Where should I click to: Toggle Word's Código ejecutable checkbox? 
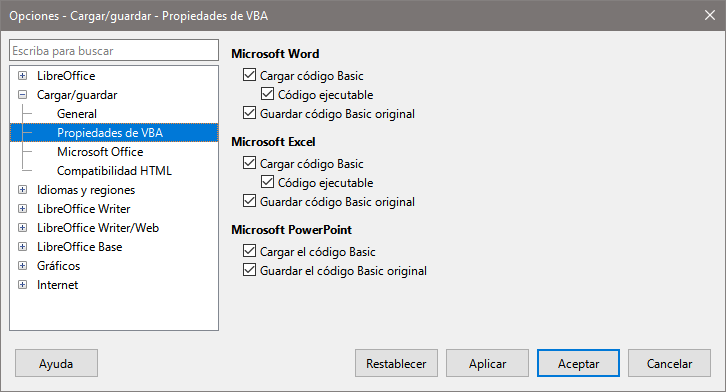(267, 94)
